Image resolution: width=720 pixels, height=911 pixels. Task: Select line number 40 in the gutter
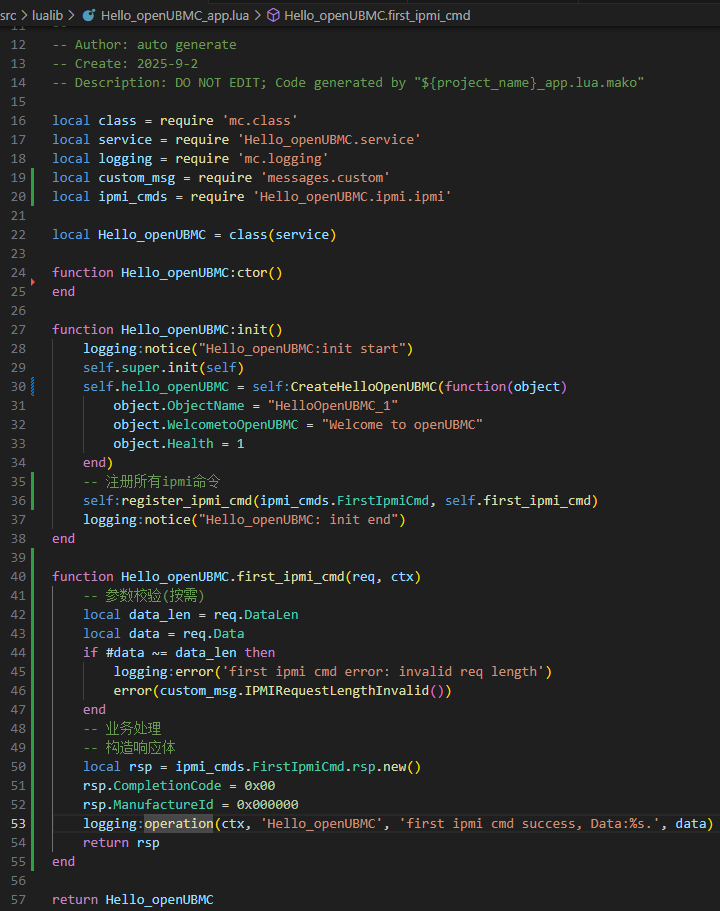click(19, 576)
